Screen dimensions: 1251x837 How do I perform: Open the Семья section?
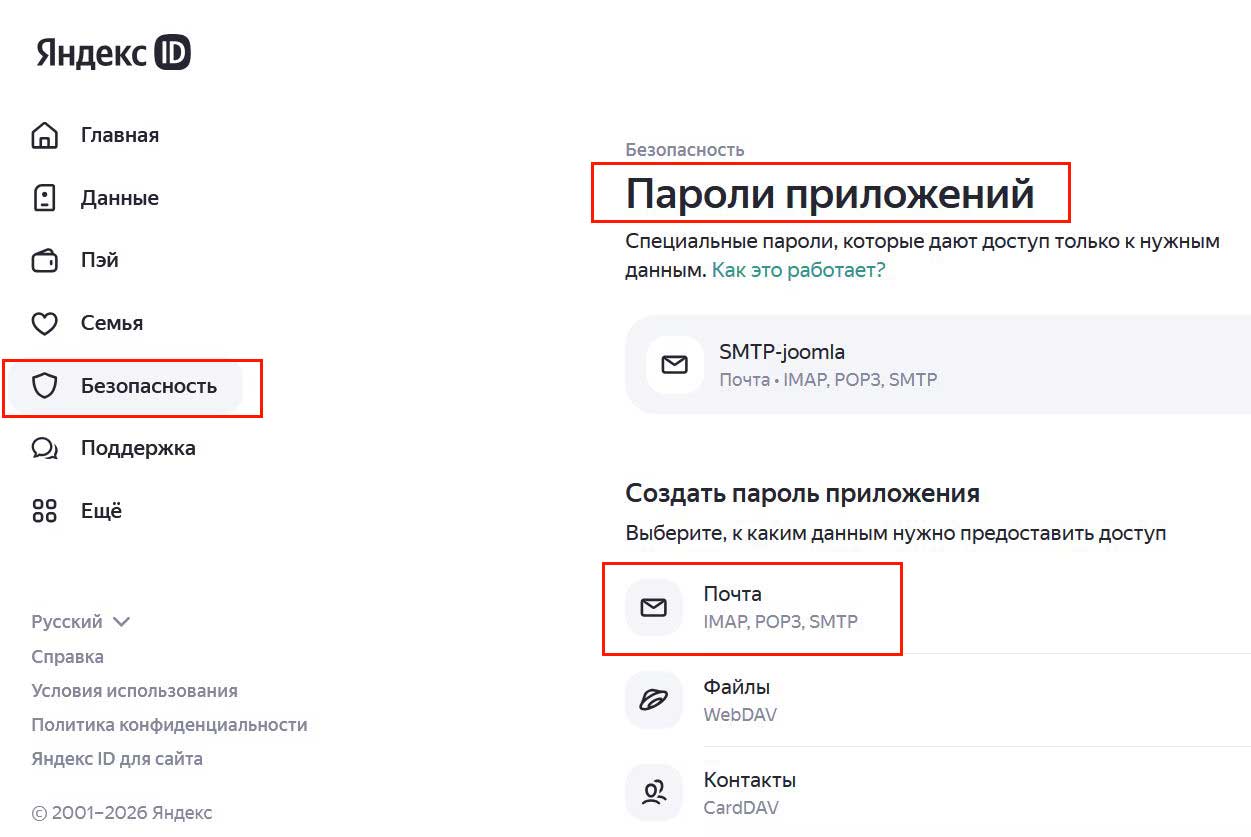[112, 323]
